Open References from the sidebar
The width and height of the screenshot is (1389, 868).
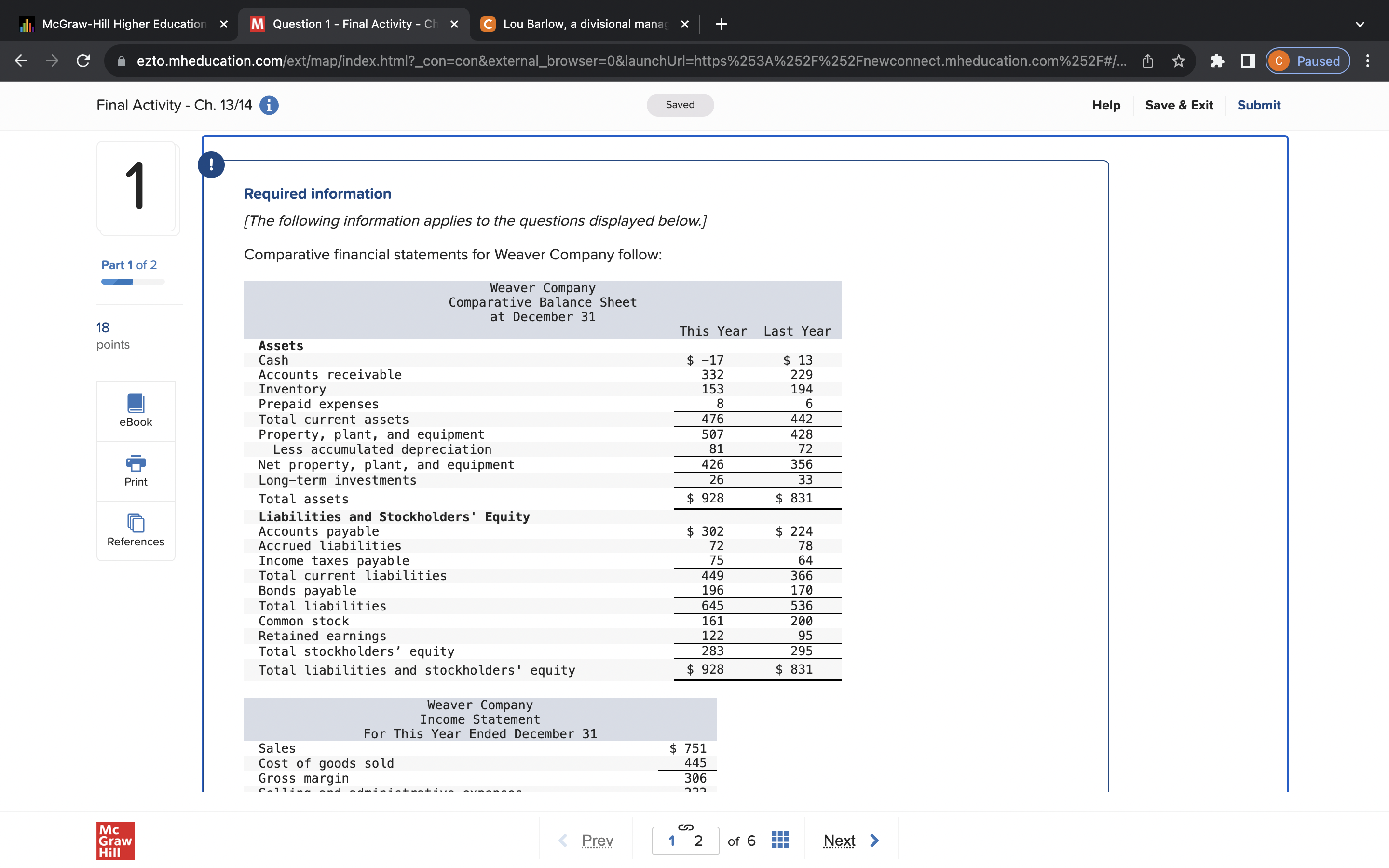coord(136,529)
